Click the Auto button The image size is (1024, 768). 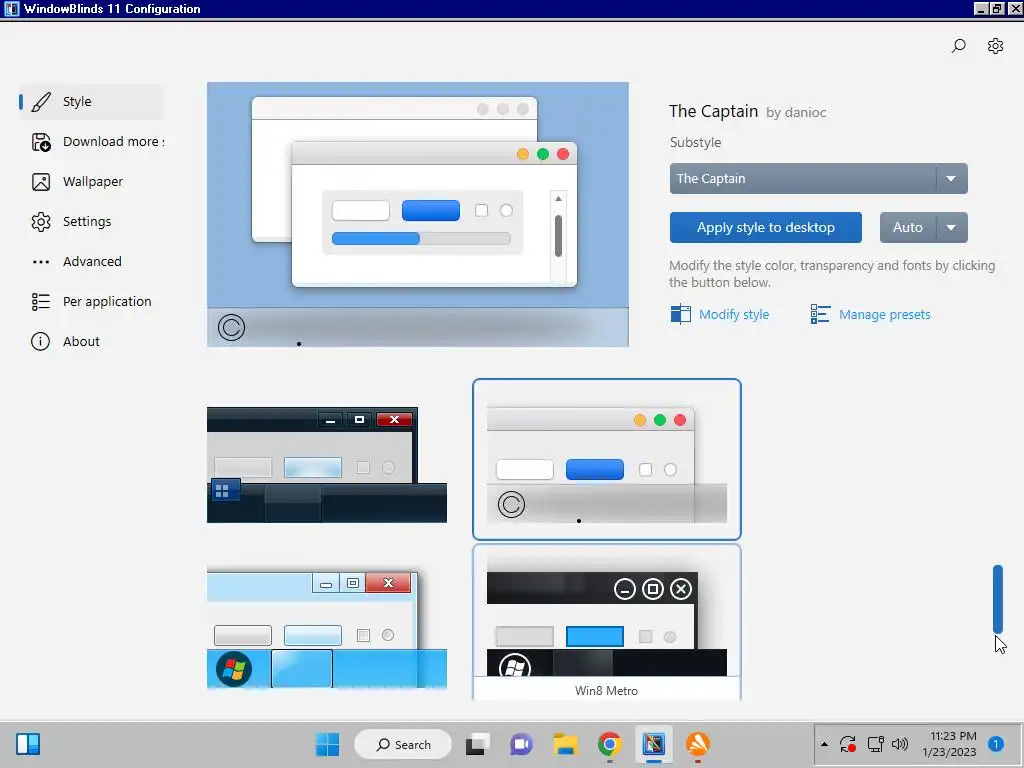(x=908, y=227)
